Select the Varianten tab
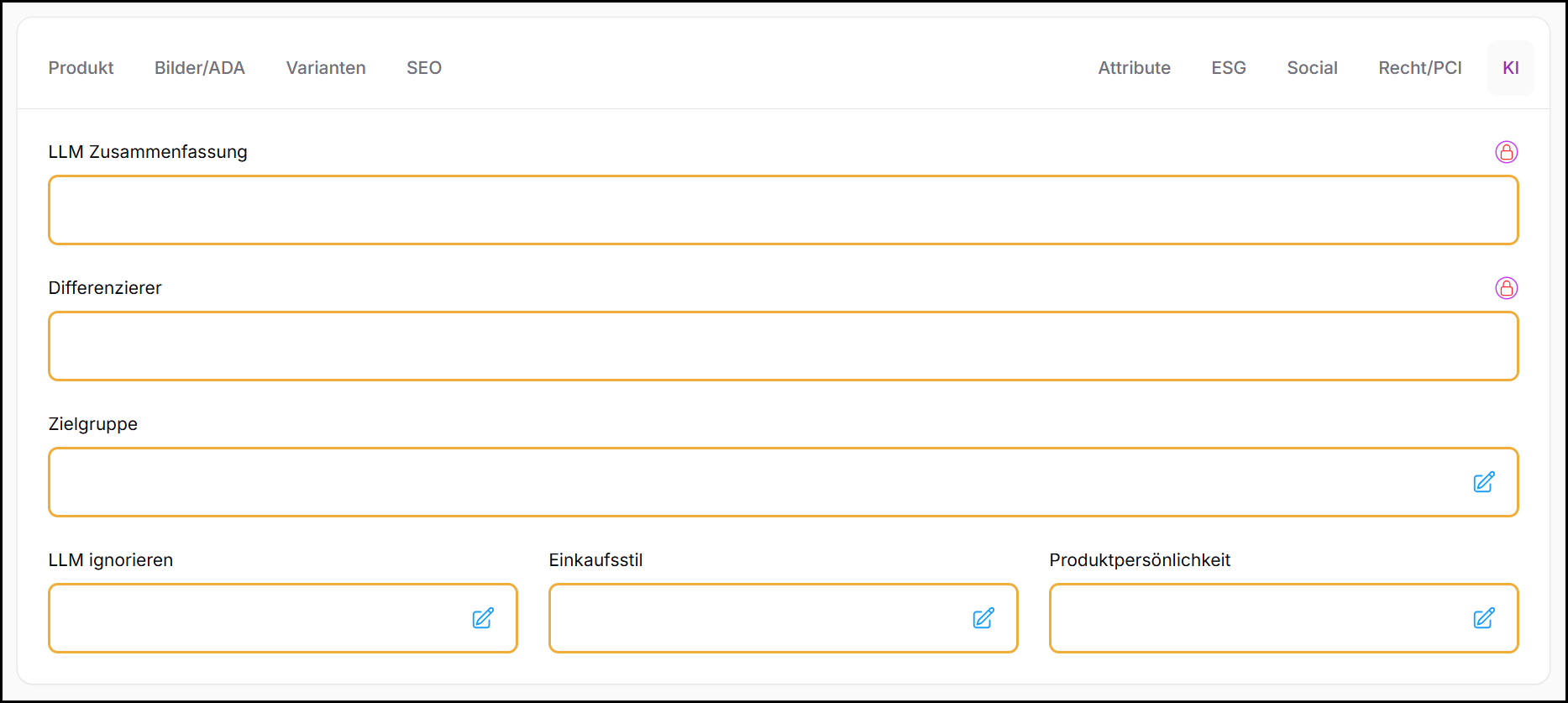This screenshot has height=703, width=1568. point(326,68)
